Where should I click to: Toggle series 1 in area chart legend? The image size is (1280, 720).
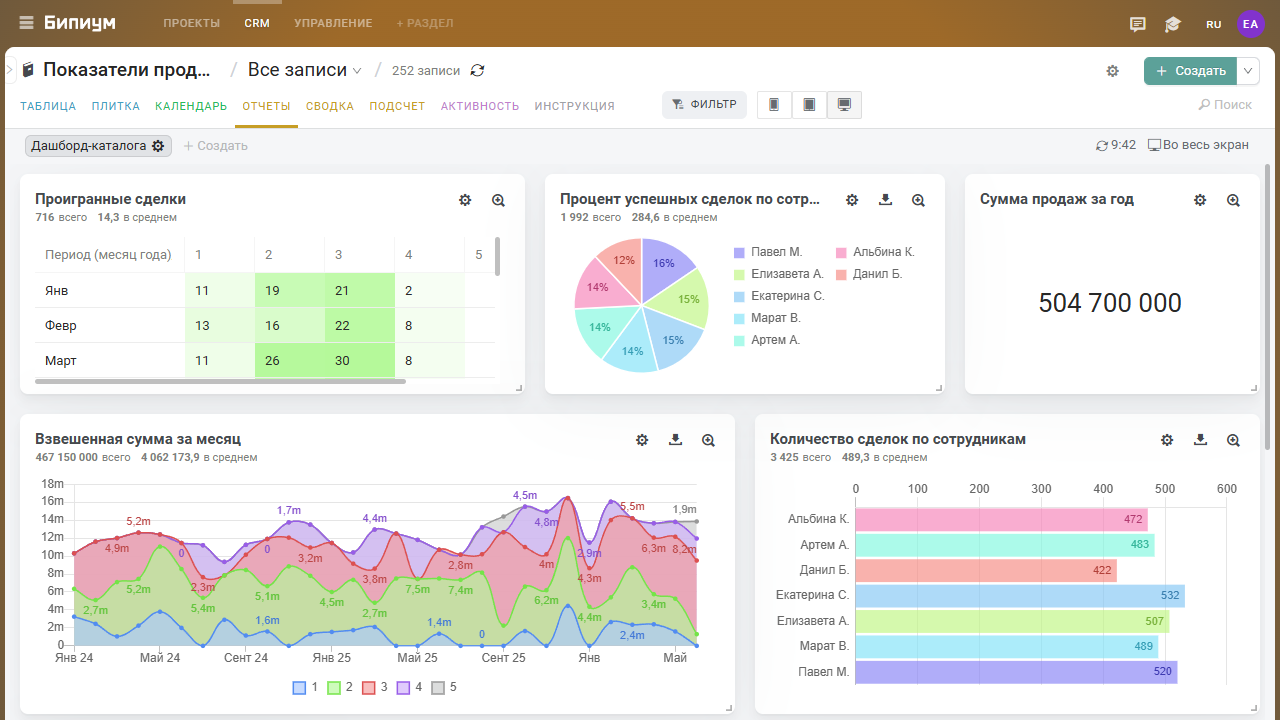click(305, 688)
